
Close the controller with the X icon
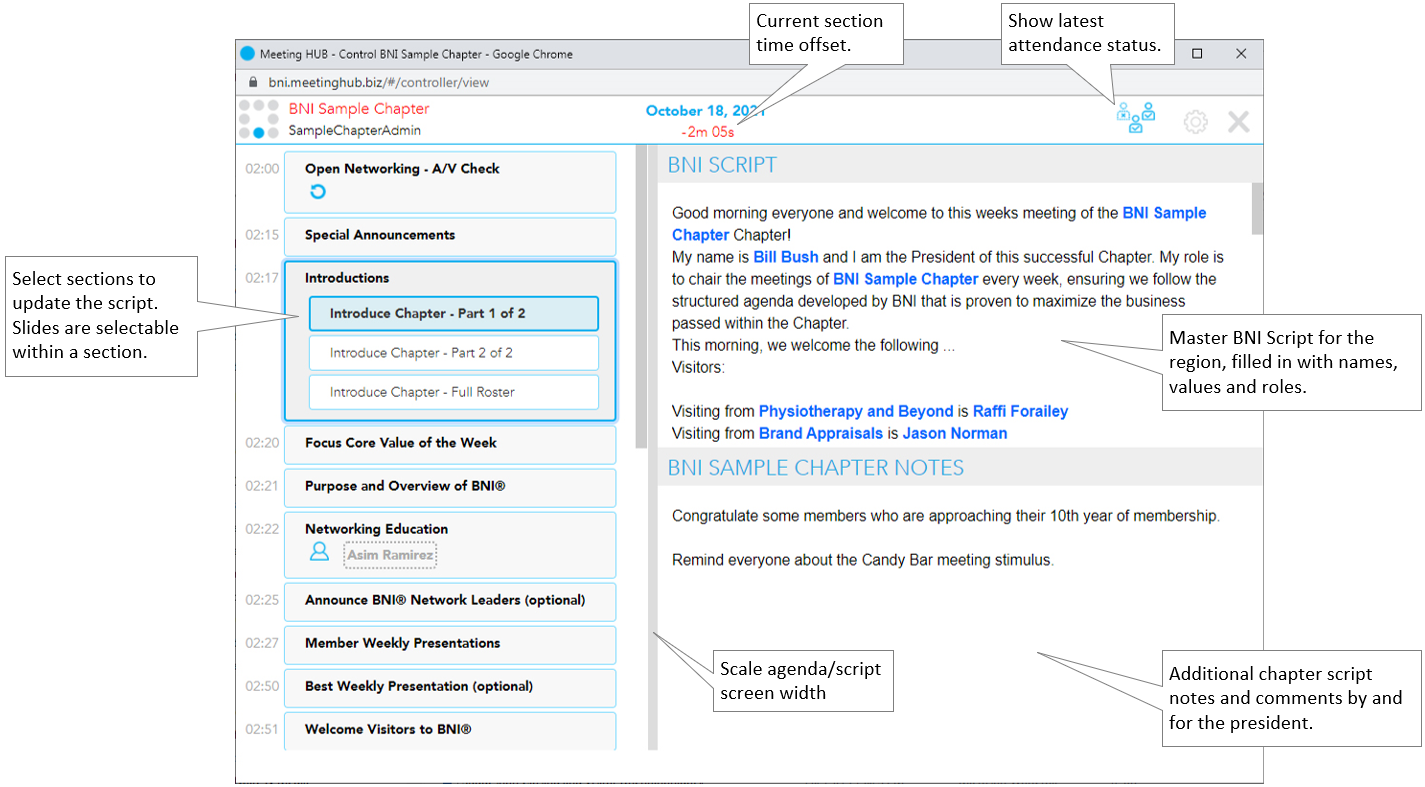[1238, 122]
